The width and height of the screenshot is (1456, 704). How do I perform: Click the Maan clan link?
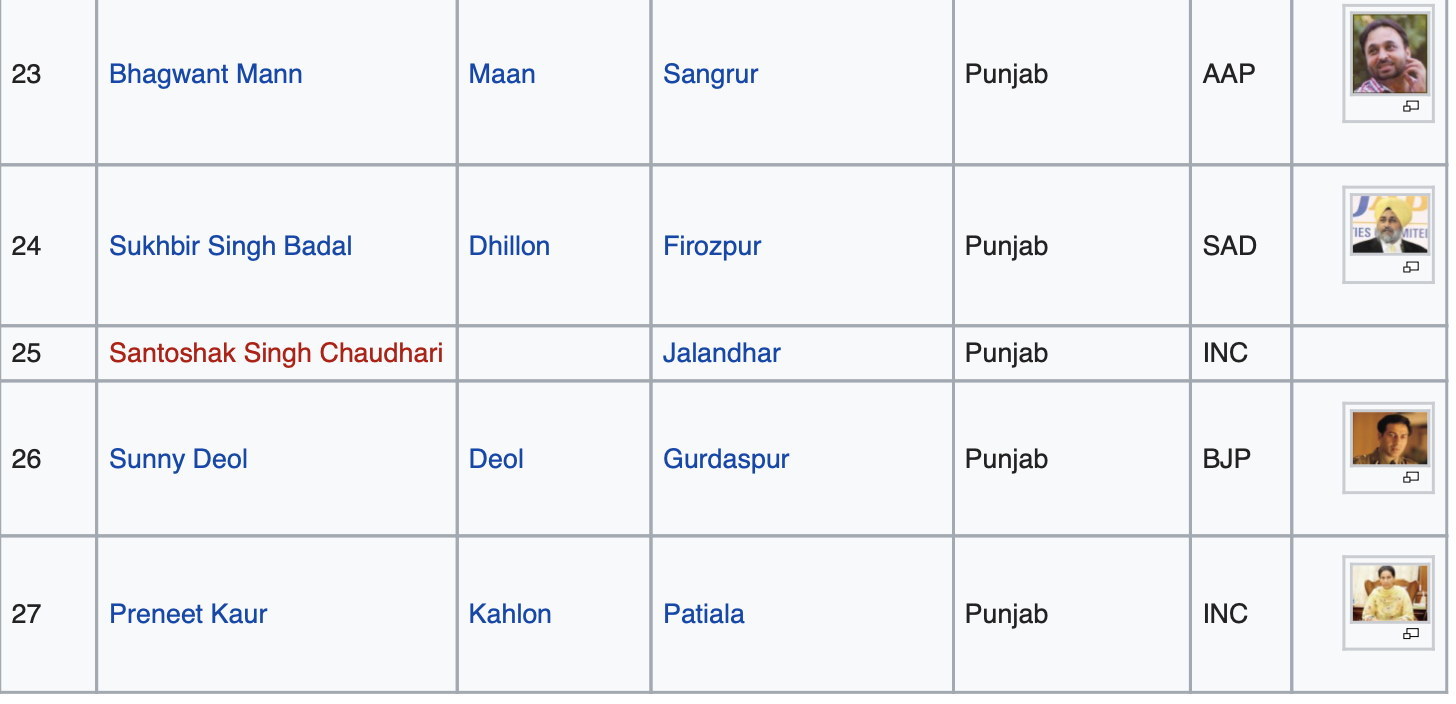(502, 74)
